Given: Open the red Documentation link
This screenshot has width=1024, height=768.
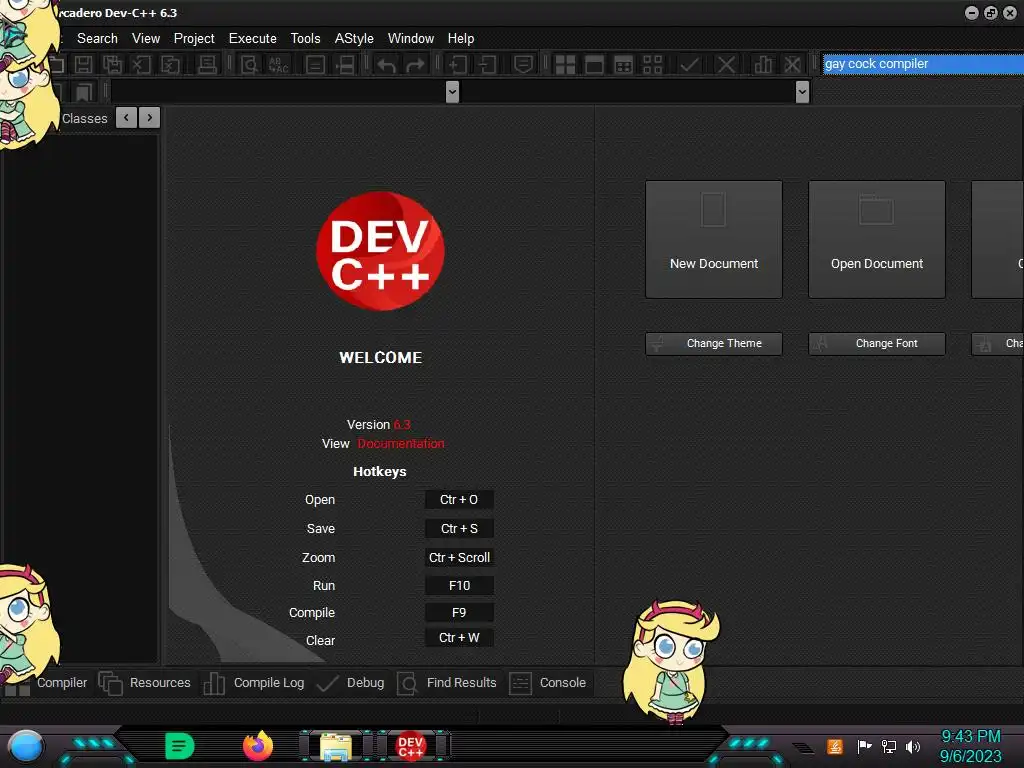Looking at the screenshot, I should pos(401,443).
